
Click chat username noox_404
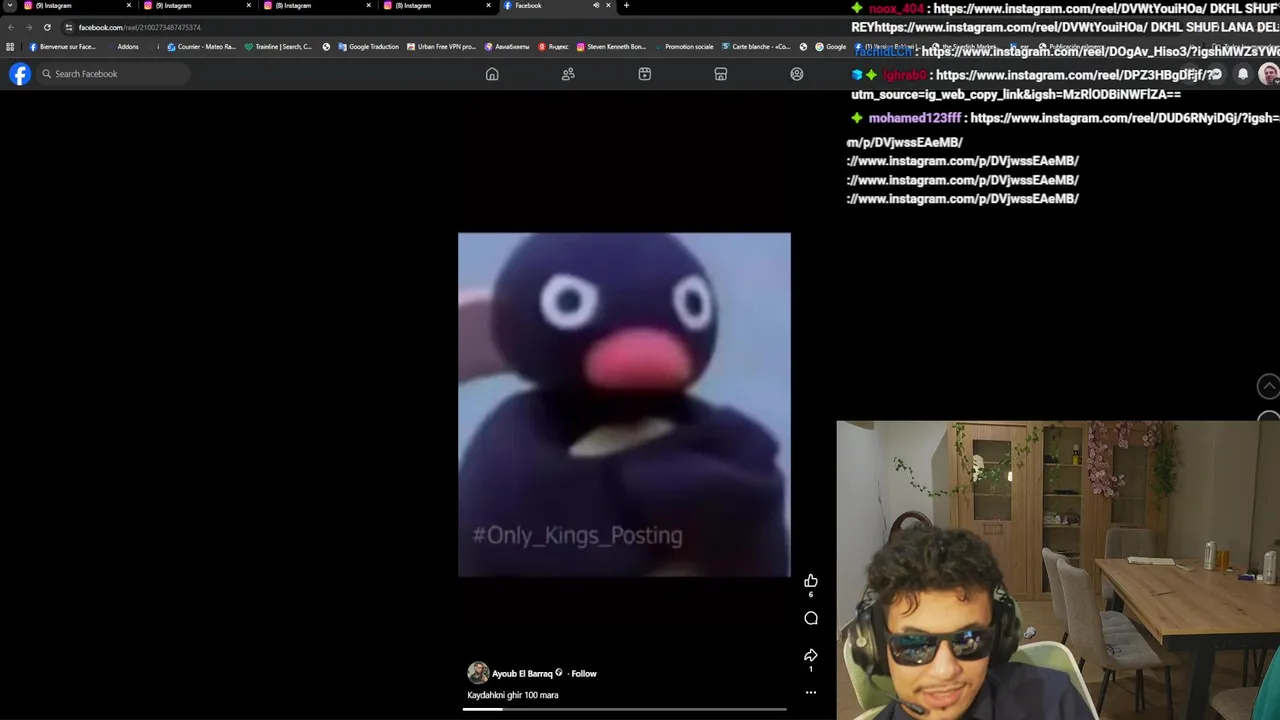[896, 9]
